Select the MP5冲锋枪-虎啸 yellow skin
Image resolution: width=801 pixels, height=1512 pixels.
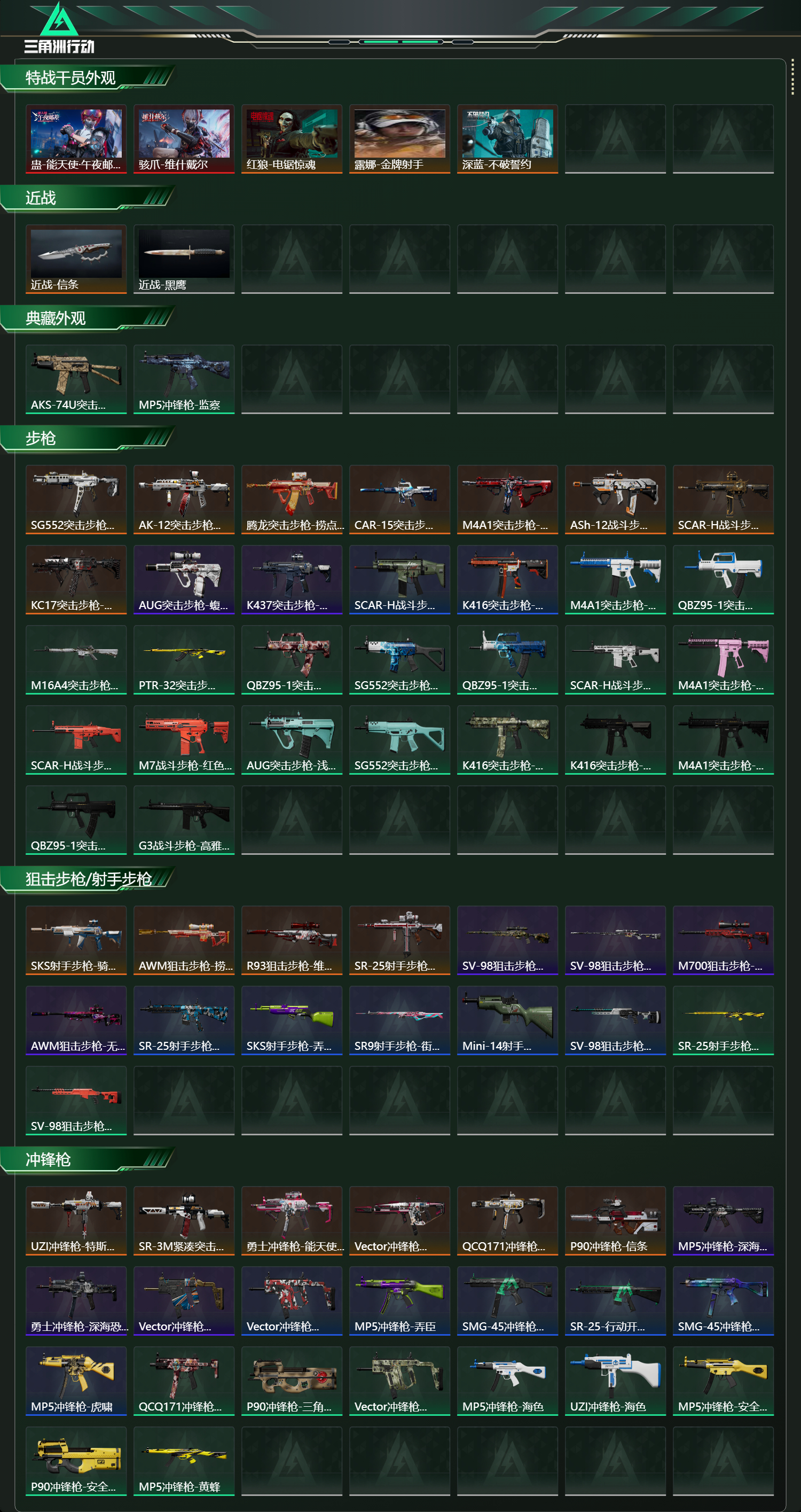click(x=76, y=1382)
